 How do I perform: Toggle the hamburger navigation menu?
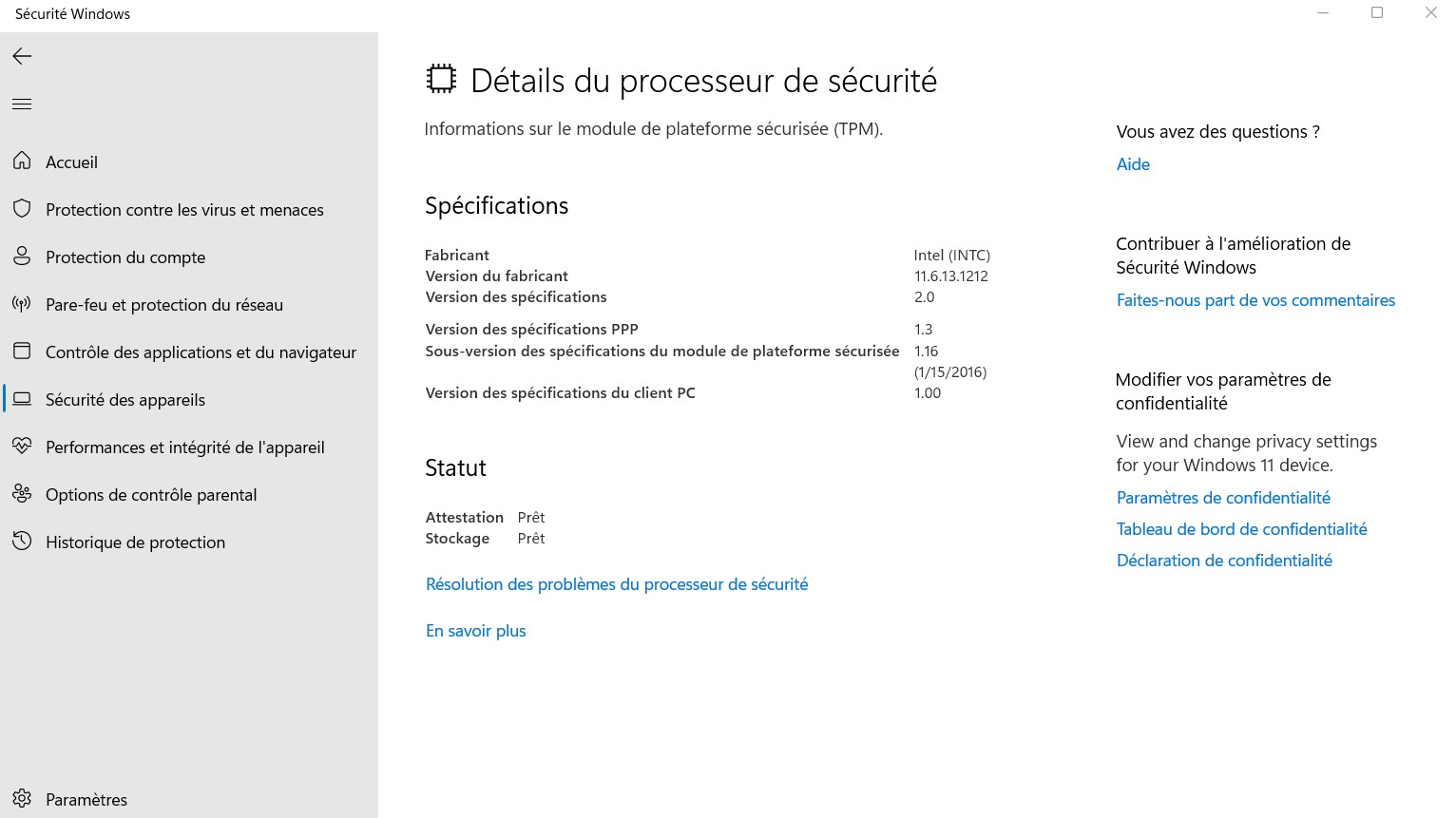click(22, 105)
